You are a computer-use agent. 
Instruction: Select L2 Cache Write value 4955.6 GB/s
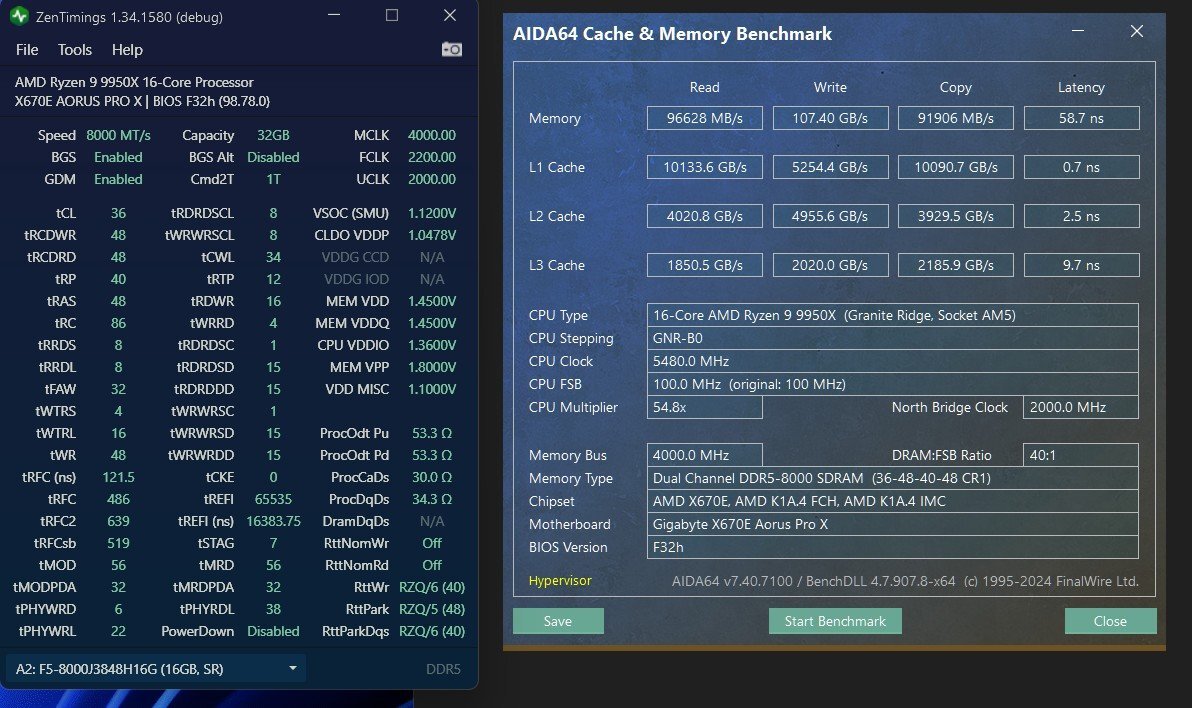[830, 216]
